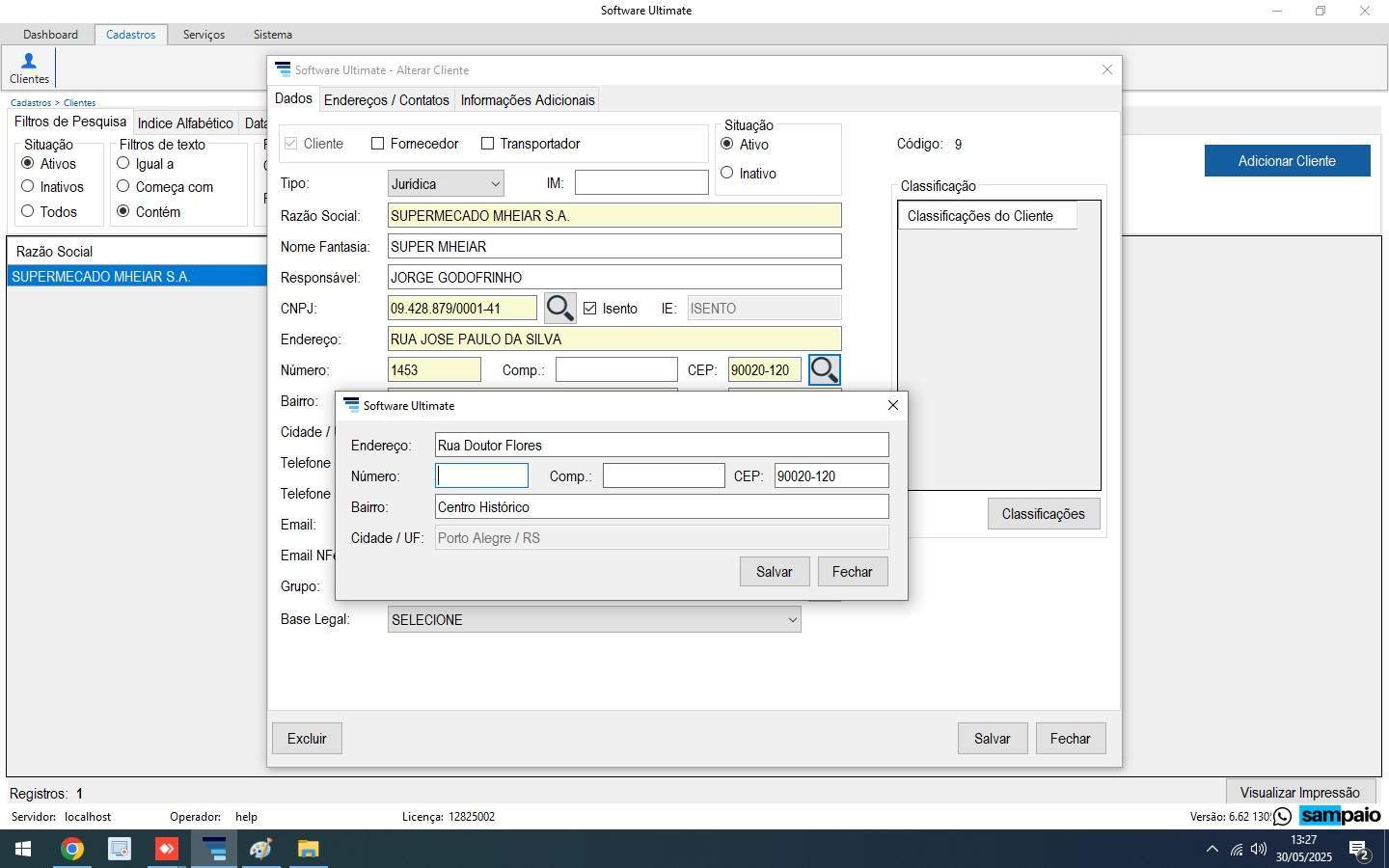
Task: Select Inativos filter radio button
Action: coord(27,186)
